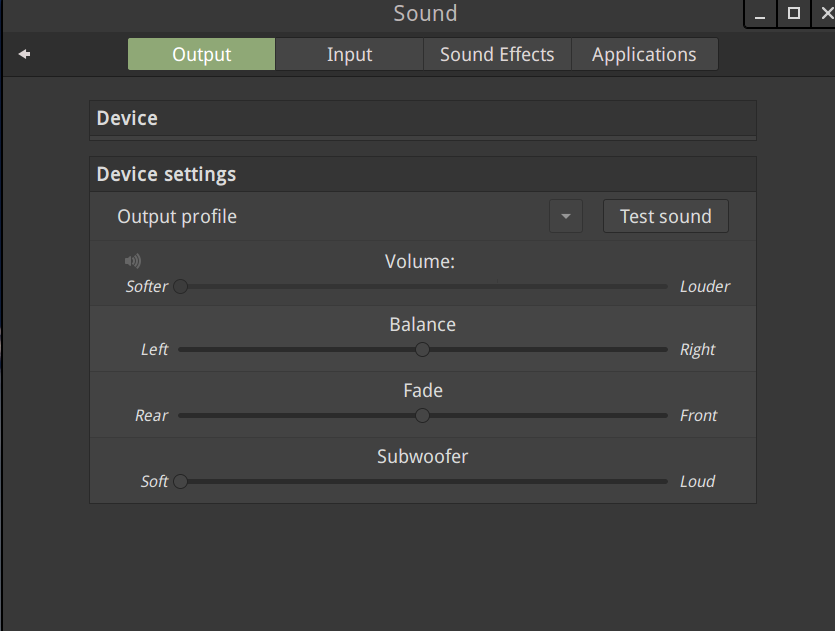Screen dimensions: 835x631
Task: Switch to the Input tab
Action: click(x=349, y=54)
